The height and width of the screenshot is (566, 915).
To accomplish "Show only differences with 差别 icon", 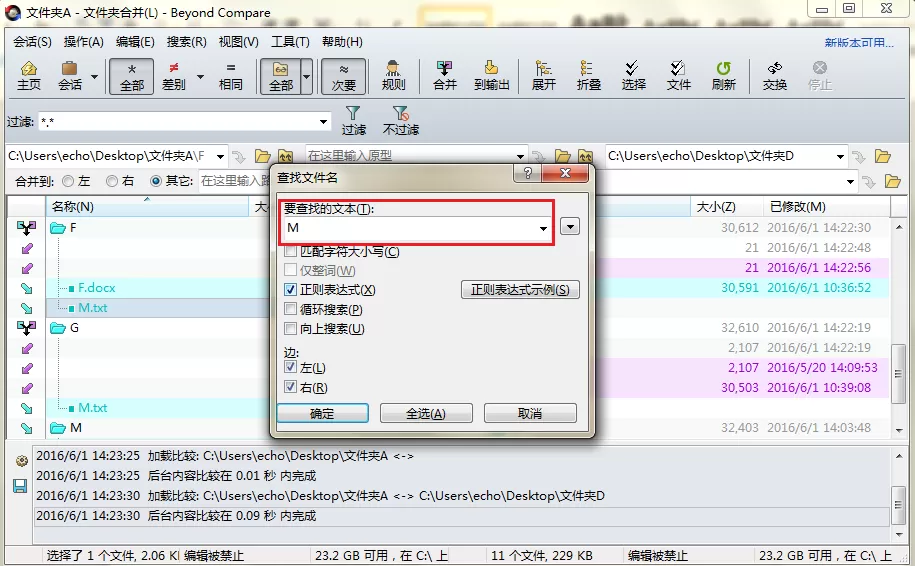I will tap(173, 76).
